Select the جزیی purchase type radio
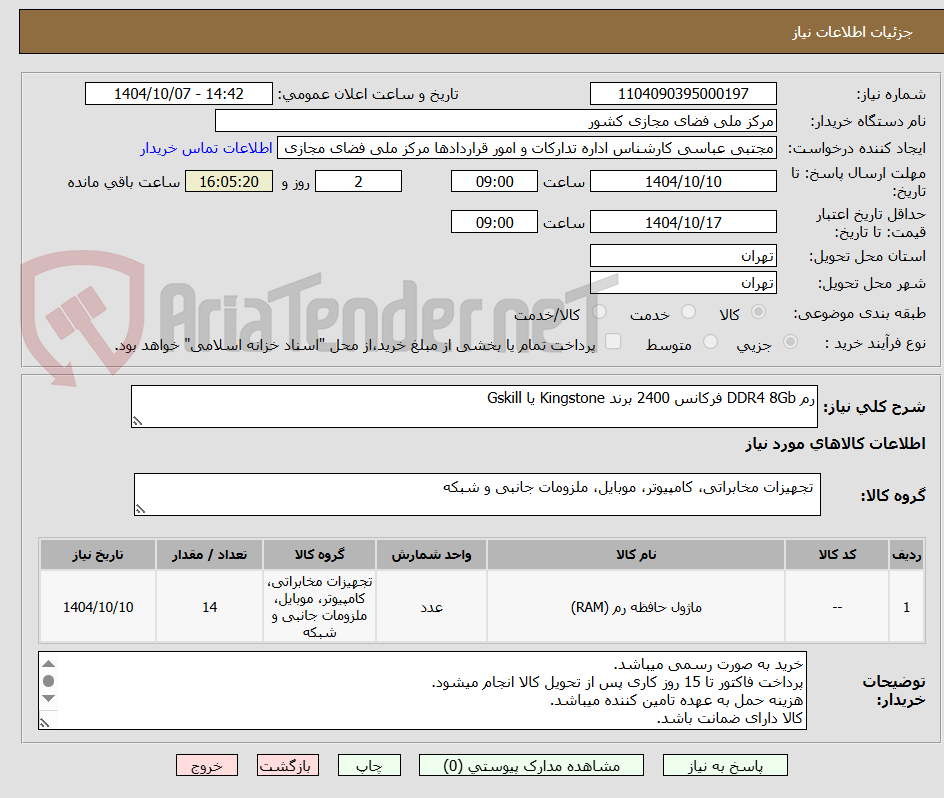 click(x=790, y=342)
